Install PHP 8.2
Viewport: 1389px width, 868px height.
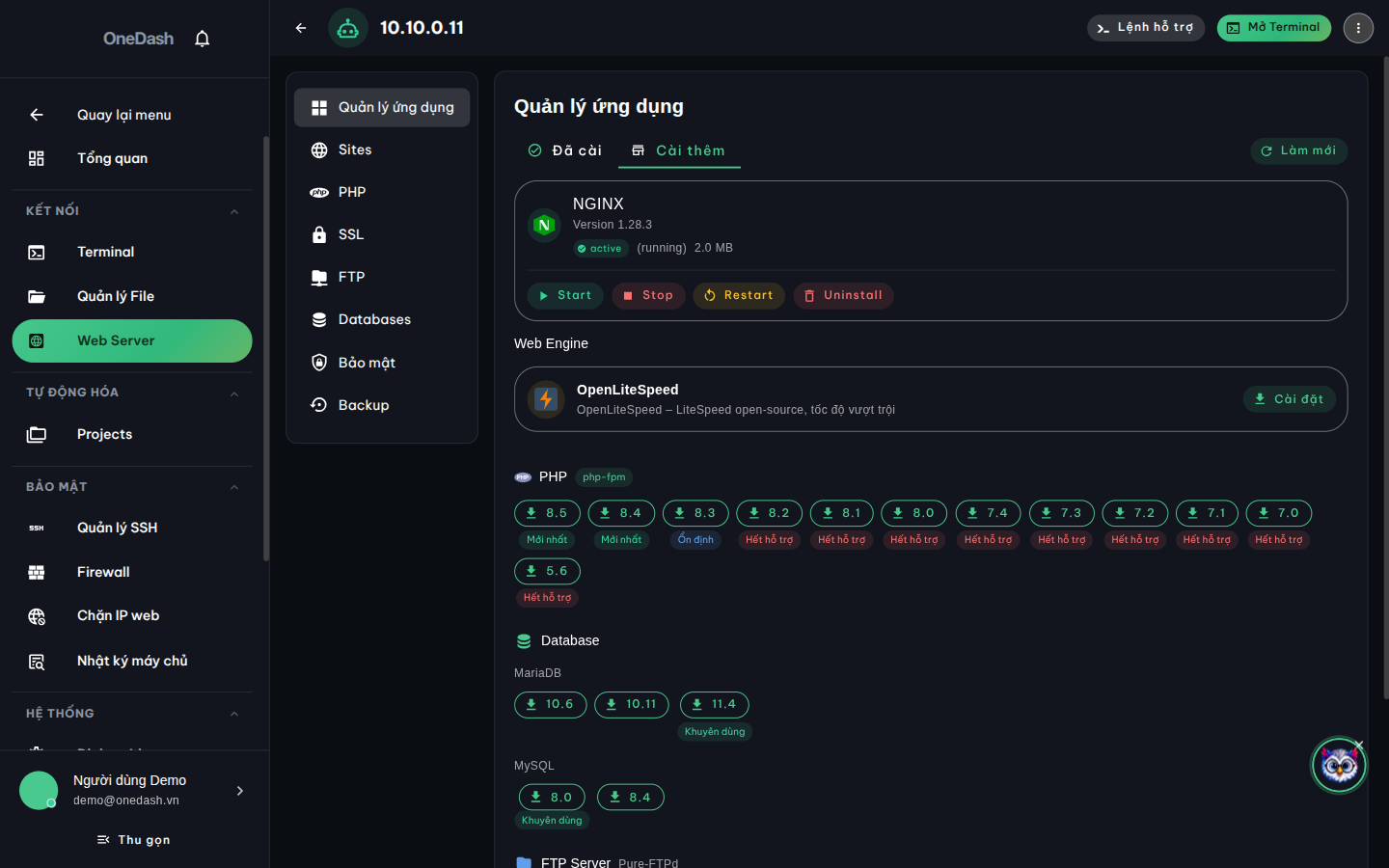tap(769, 513)
